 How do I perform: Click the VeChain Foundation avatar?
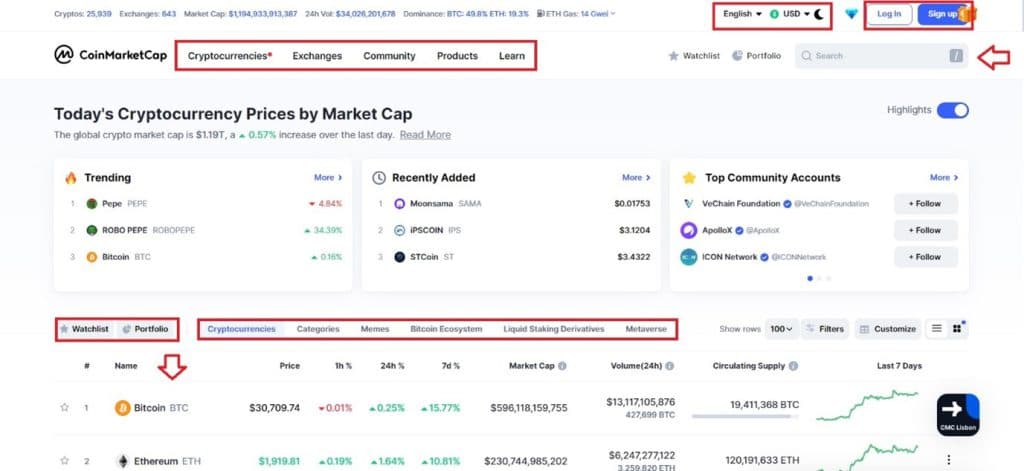688,204
